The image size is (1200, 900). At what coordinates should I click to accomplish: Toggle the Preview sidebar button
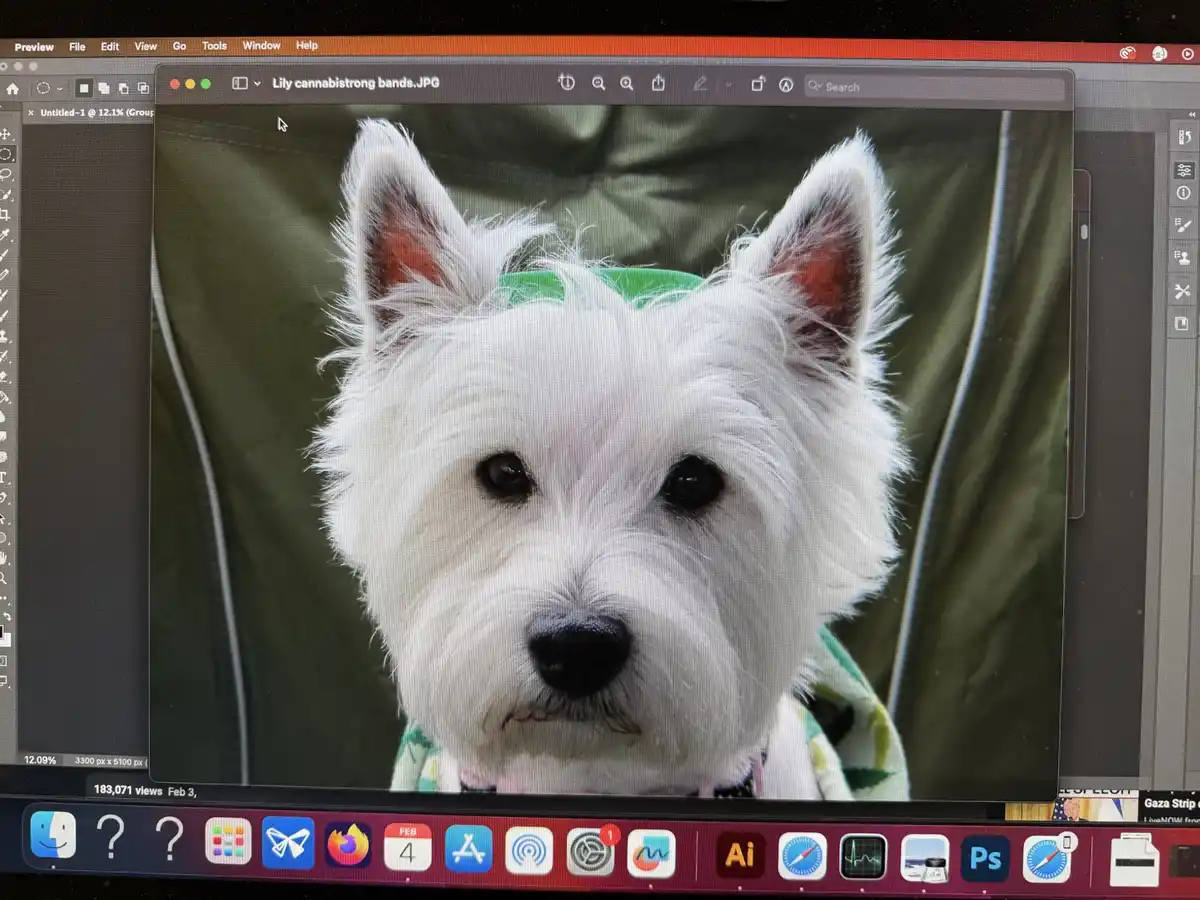[x=239, y=84]
